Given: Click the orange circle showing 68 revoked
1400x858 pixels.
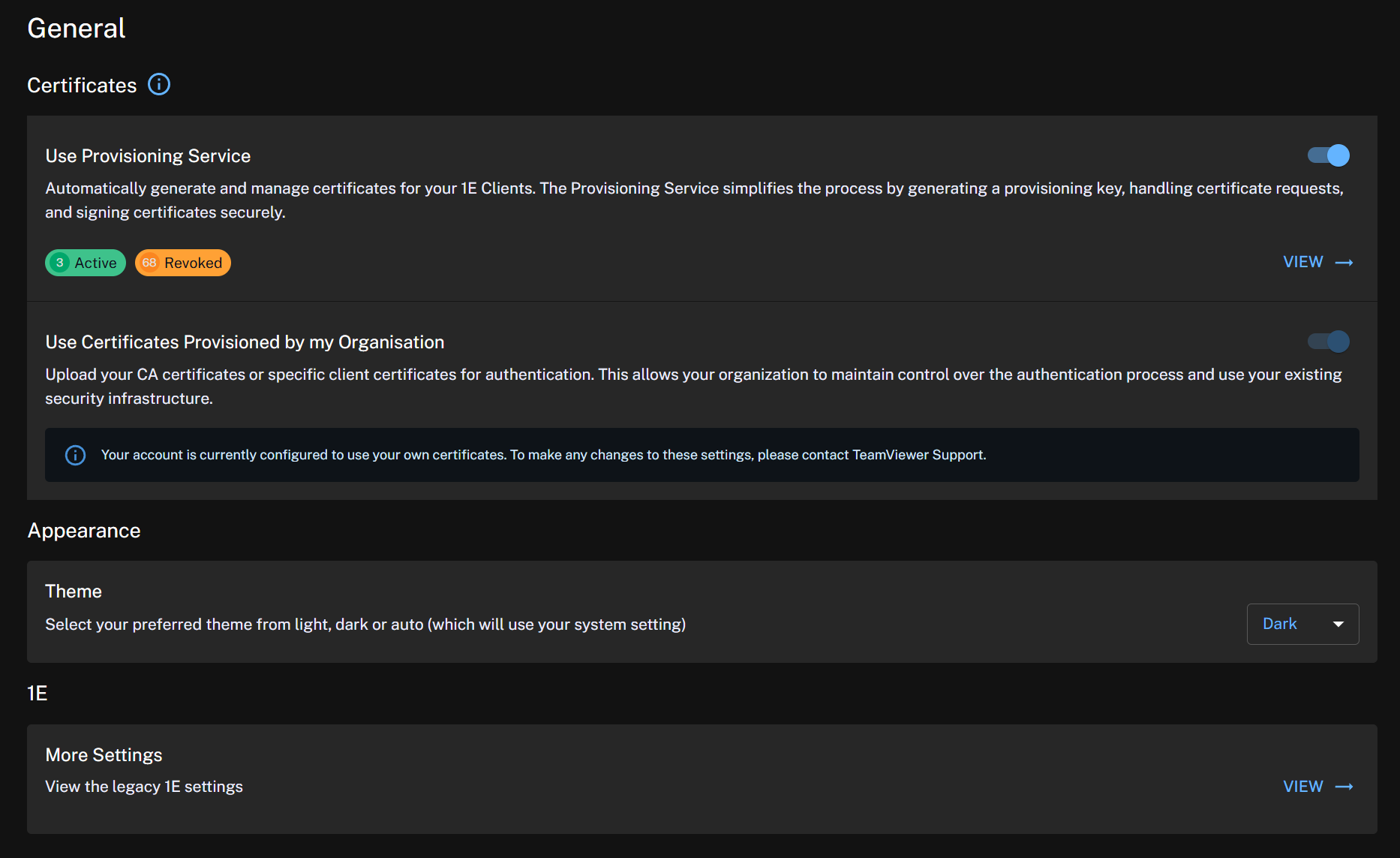Looking at the screenshot, I should 149,263.
